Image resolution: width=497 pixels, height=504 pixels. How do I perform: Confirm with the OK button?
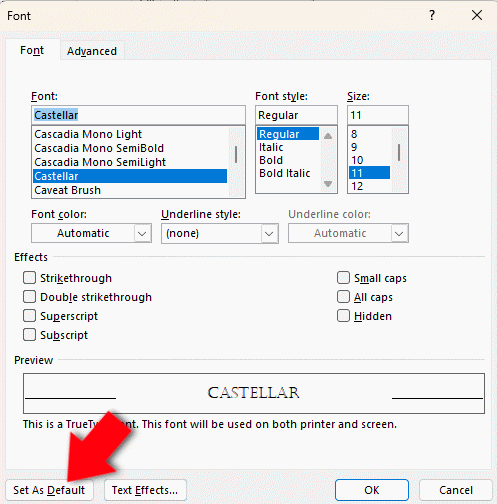point(372,490)
